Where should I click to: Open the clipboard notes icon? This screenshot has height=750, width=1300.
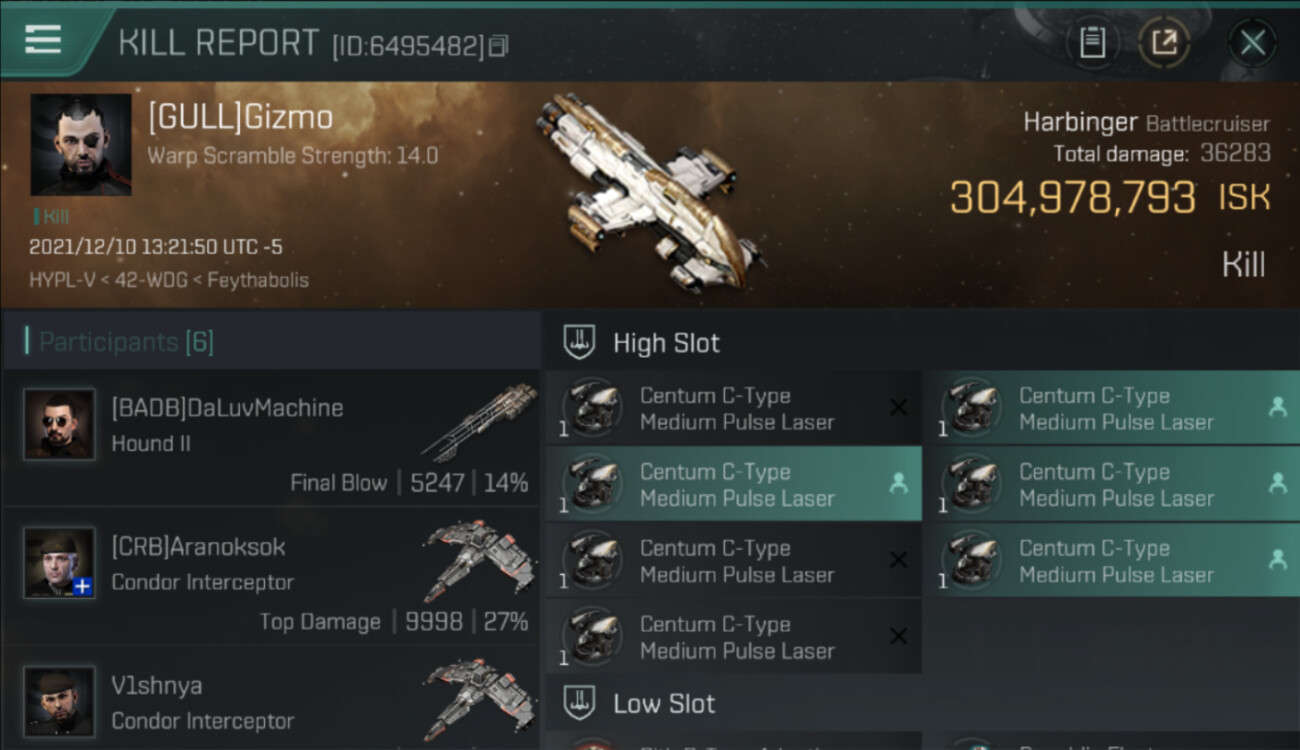coord(1092,43)
